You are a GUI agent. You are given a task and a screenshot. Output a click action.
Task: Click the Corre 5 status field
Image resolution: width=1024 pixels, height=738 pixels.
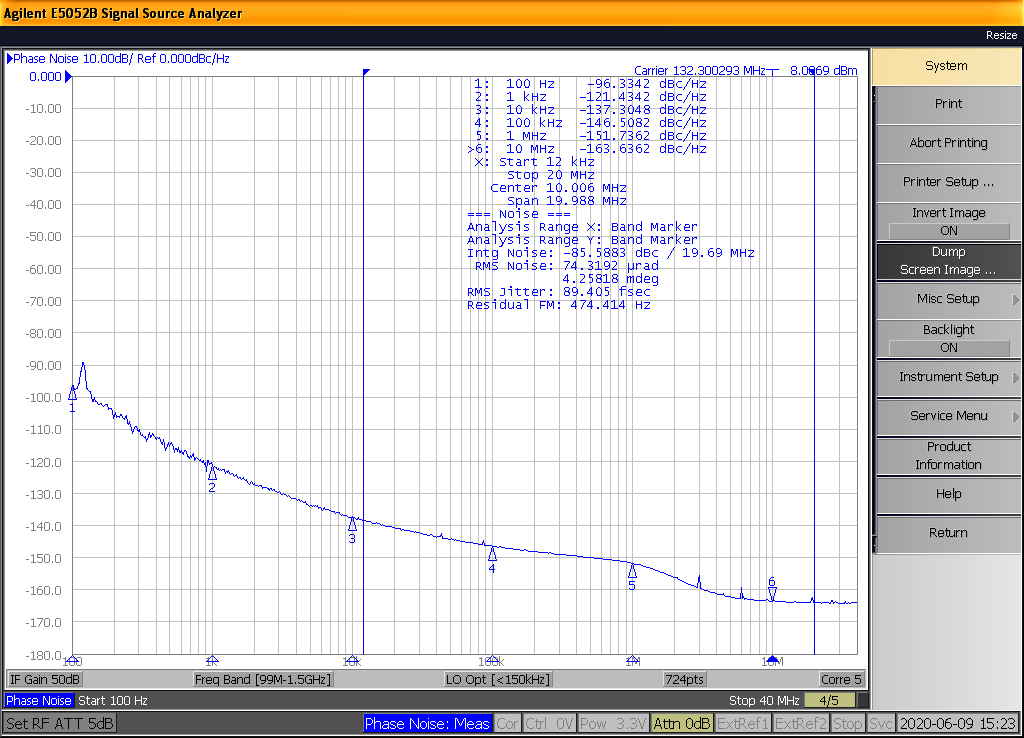(x=841, y=680)
